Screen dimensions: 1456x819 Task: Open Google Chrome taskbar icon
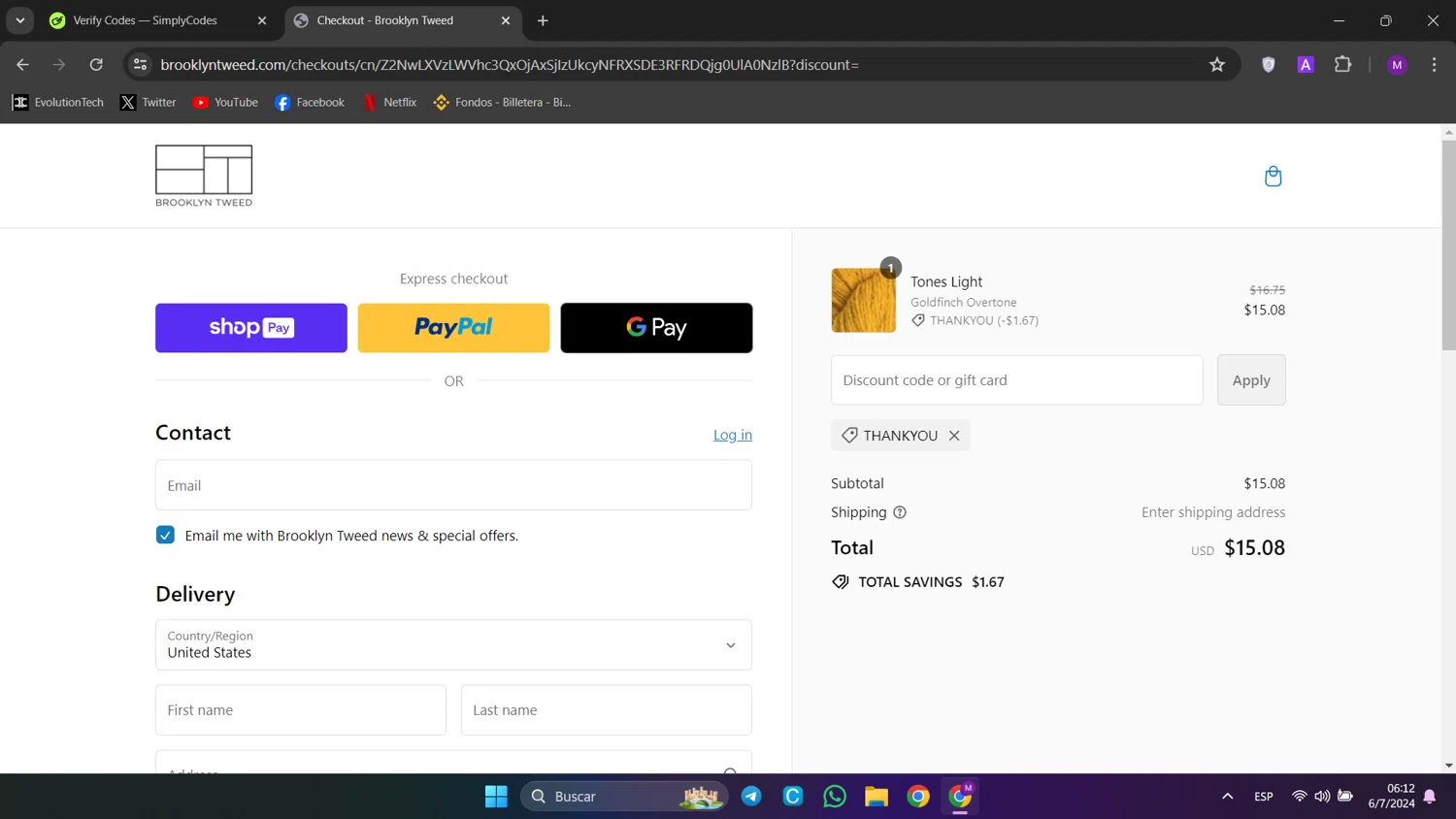(918, 797)
